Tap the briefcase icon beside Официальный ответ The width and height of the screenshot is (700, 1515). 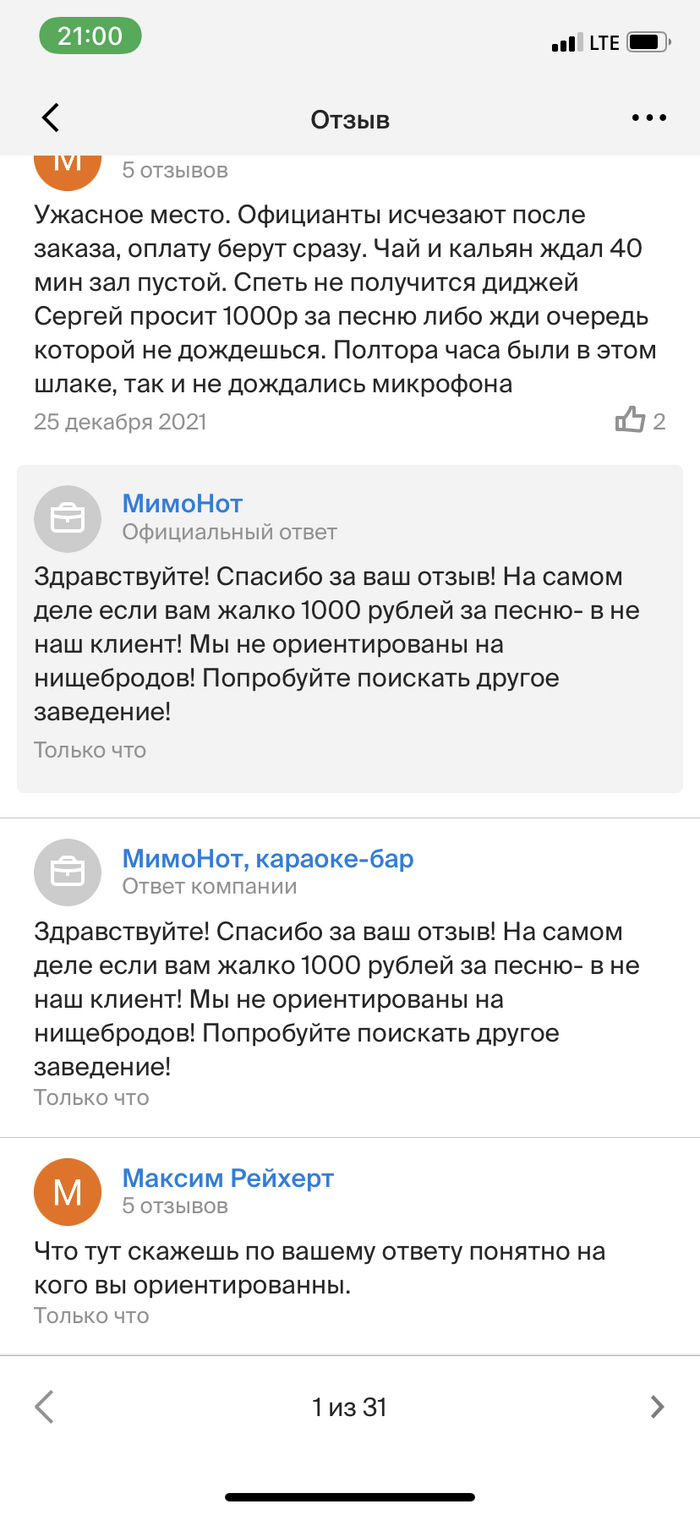(x=68, y=518)
